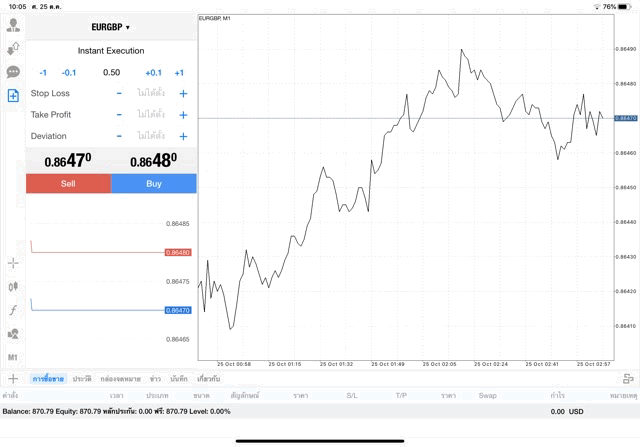
Task: Open the indicators function (f) icon
Action: tap(13, 310)
